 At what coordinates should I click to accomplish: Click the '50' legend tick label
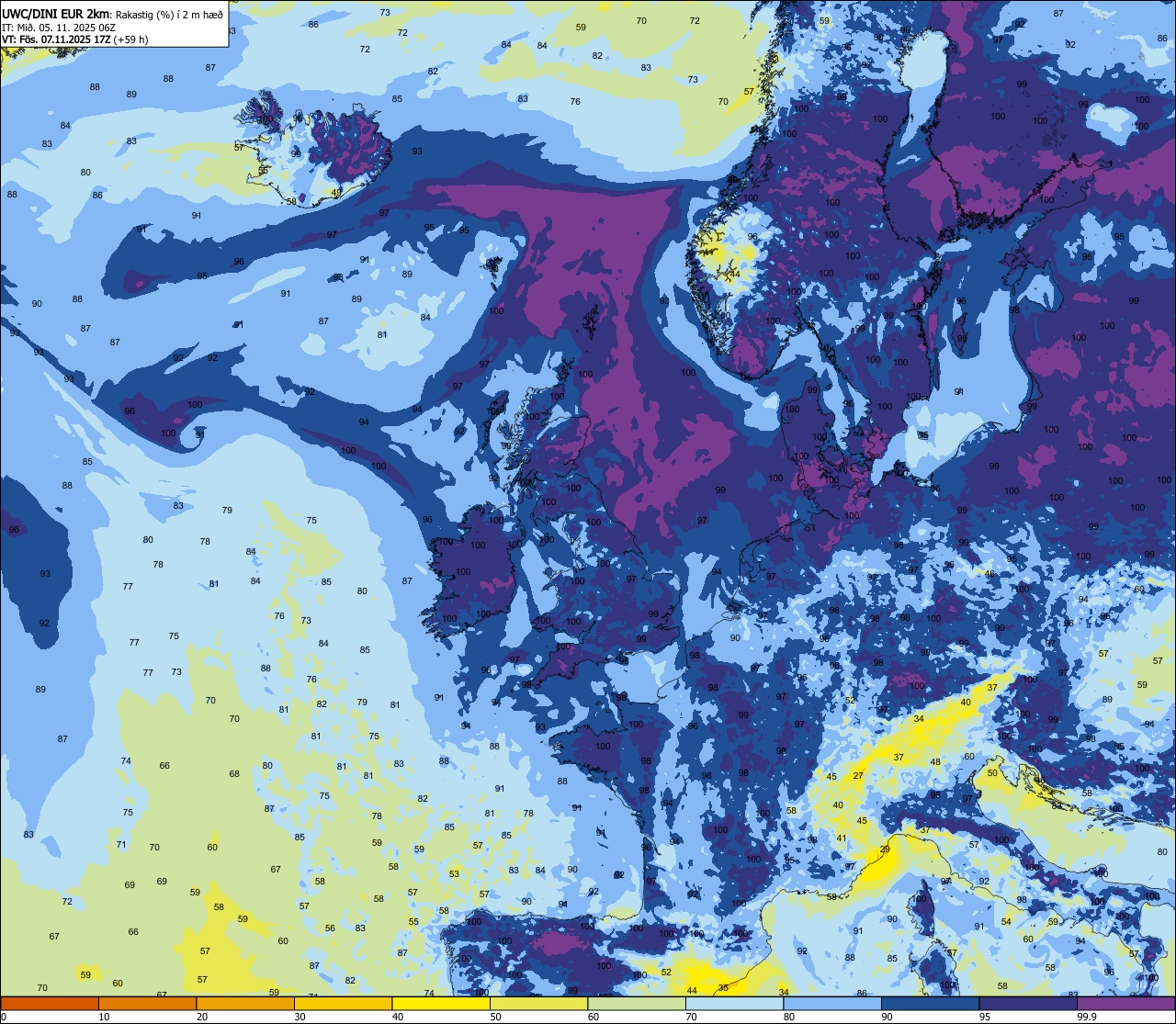tap(495, 1017)
